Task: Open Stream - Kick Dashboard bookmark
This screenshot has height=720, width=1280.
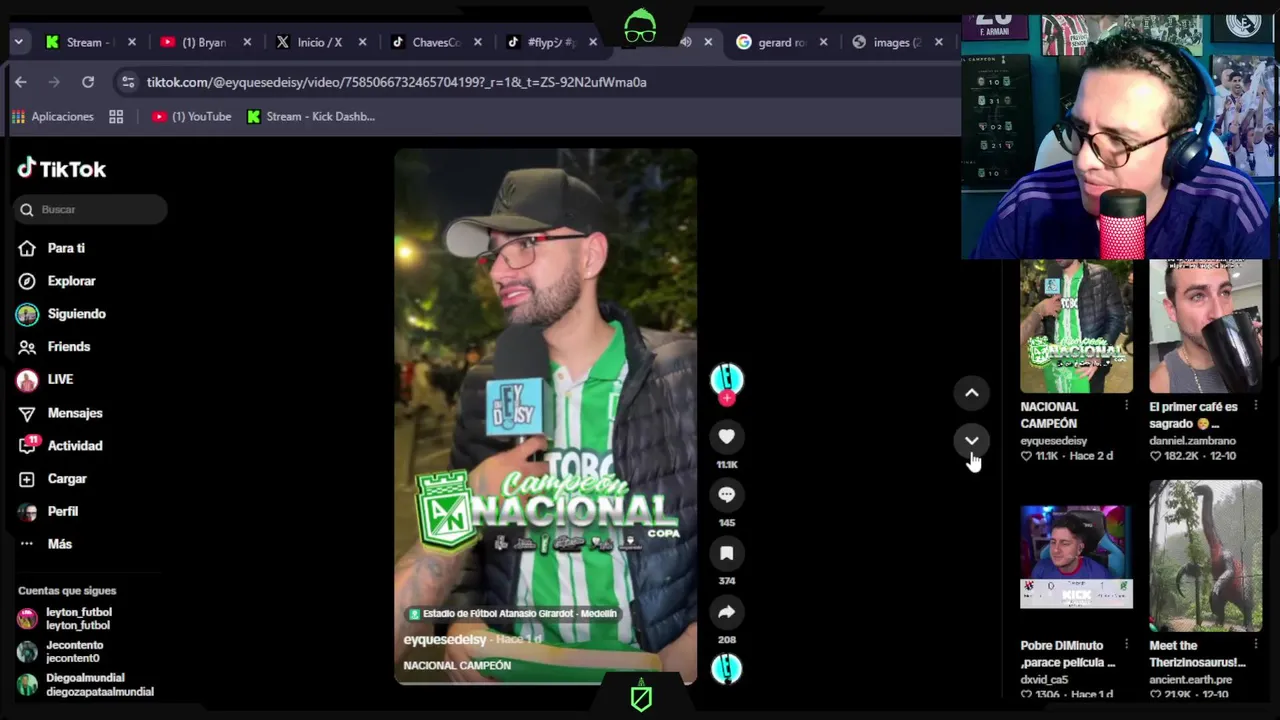Action: [x=311, y=117]
